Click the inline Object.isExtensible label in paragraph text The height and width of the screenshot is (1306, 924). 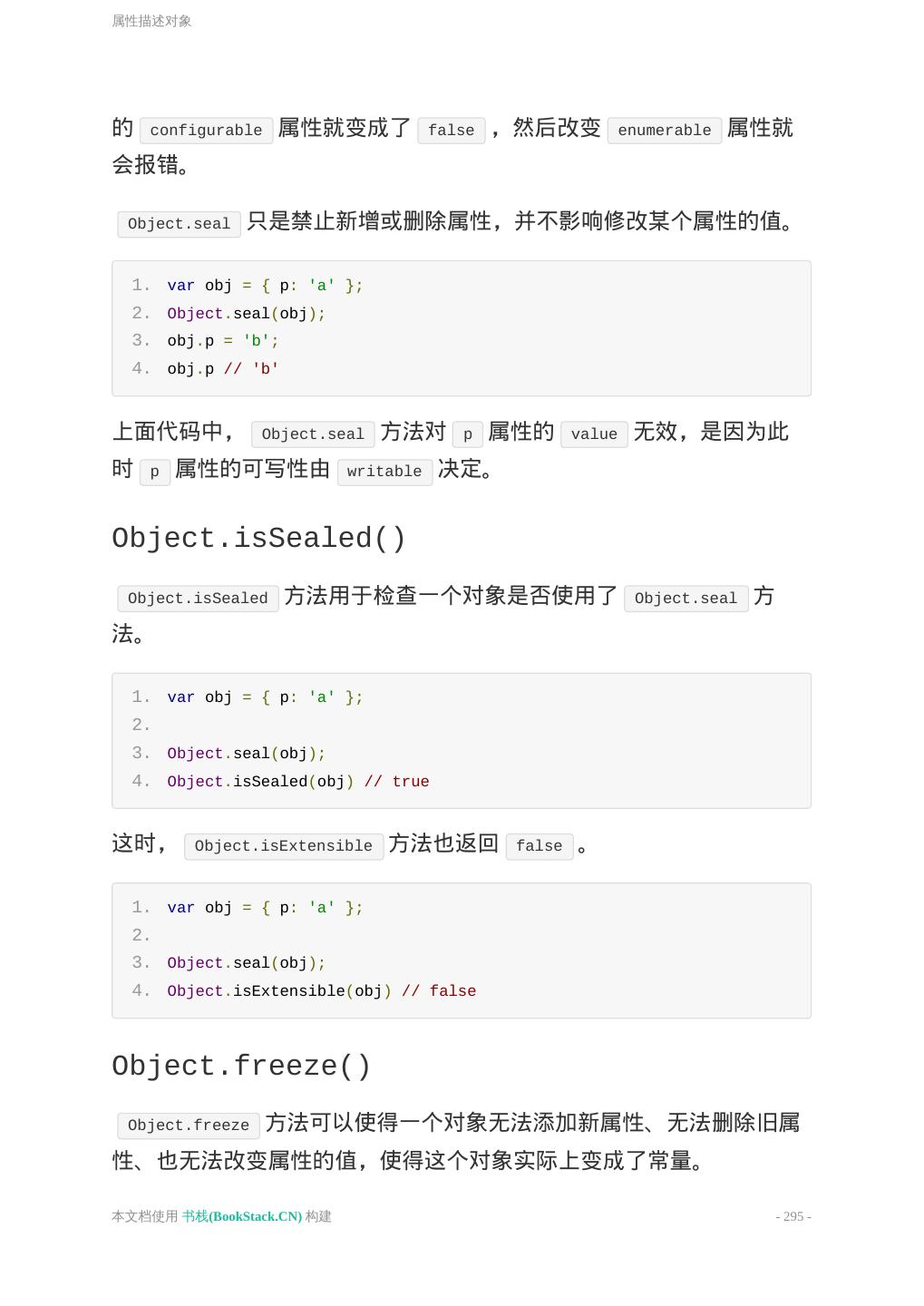coord(283,846)
